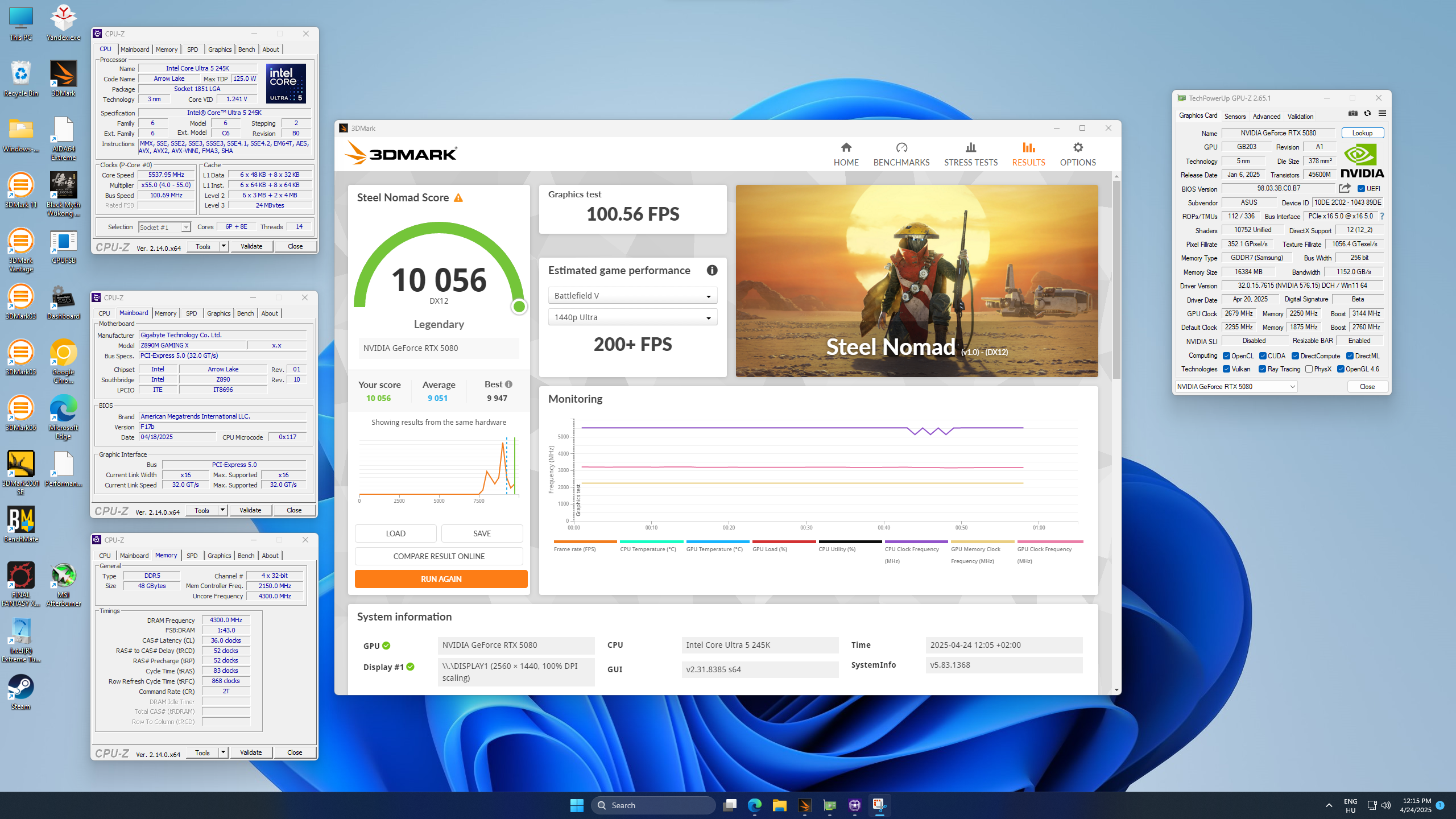This screenshot has width=1456, height=819.
Task: Open the Steam desktop icon
Action: 21,692
